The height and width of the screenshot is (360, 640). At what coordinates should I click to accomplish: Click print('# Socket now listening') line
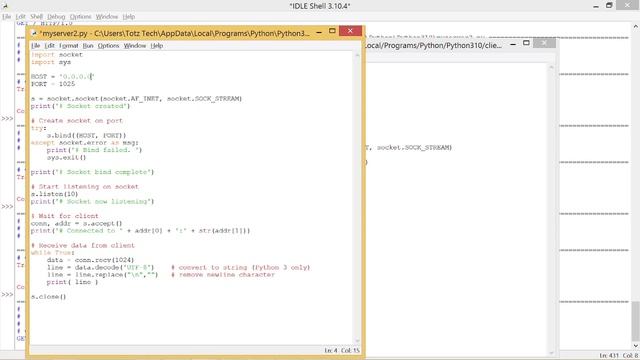pyautogui.click(x=92, y=202)
